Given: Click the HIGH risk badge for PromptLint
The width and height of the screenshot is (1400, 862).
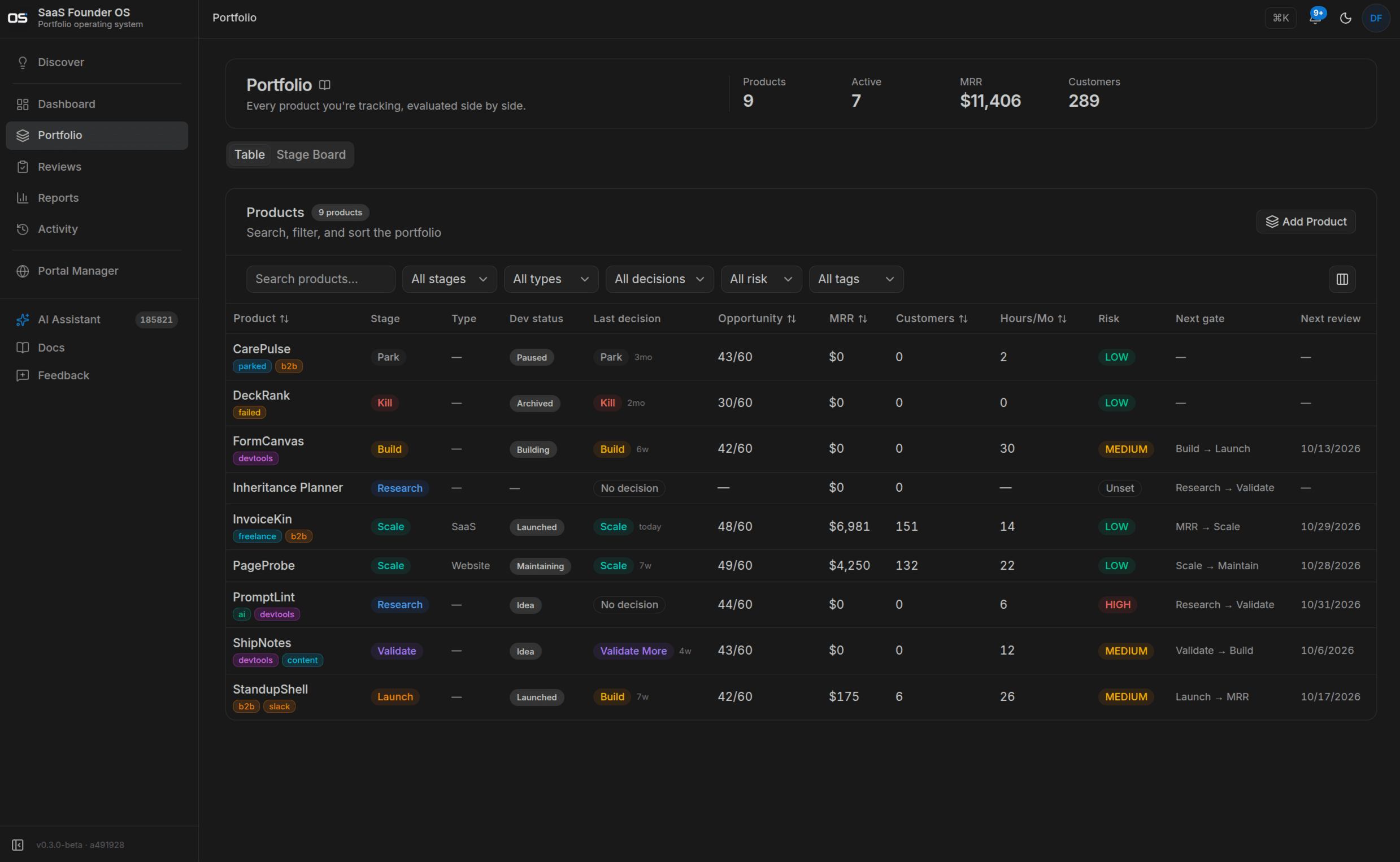Looking at the screenshot, I should pos(1118,605).
